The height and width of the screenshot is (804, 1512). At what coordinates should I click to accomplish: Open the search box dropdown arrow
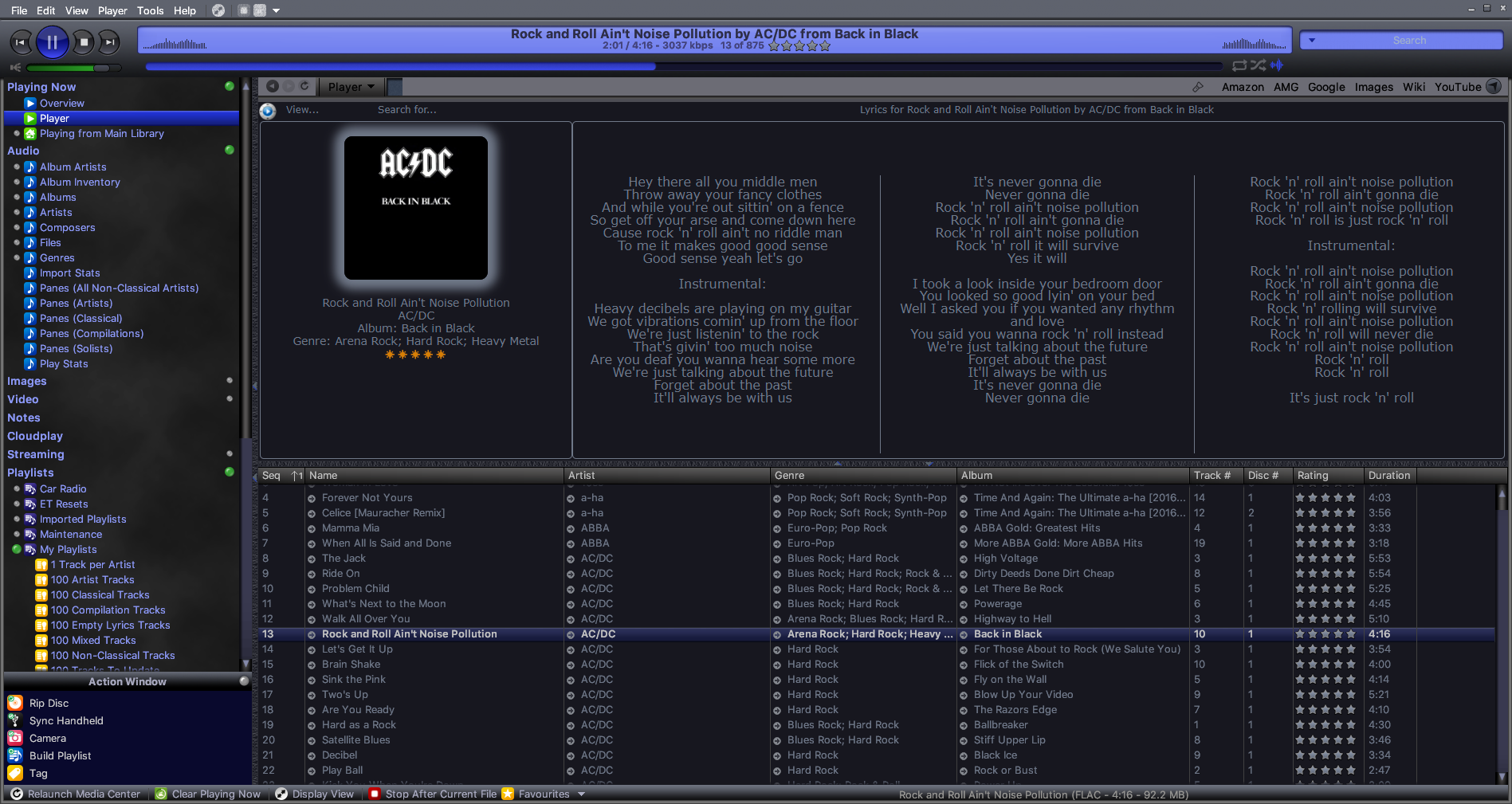click(1312, 40)
